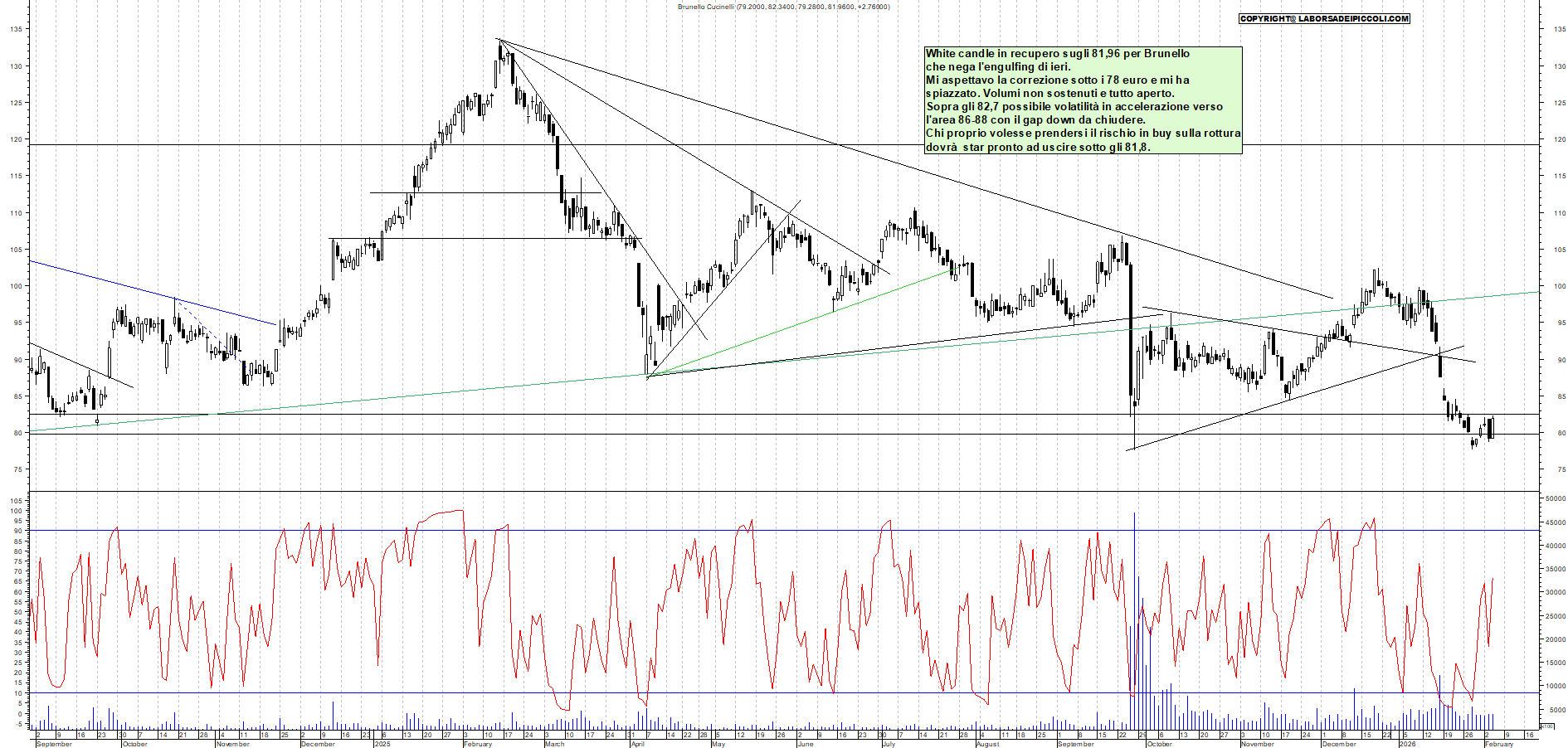Click the 50000 volume scale label
The width and height of the screenshot is (1568, 748).
tap(1555, 499)
